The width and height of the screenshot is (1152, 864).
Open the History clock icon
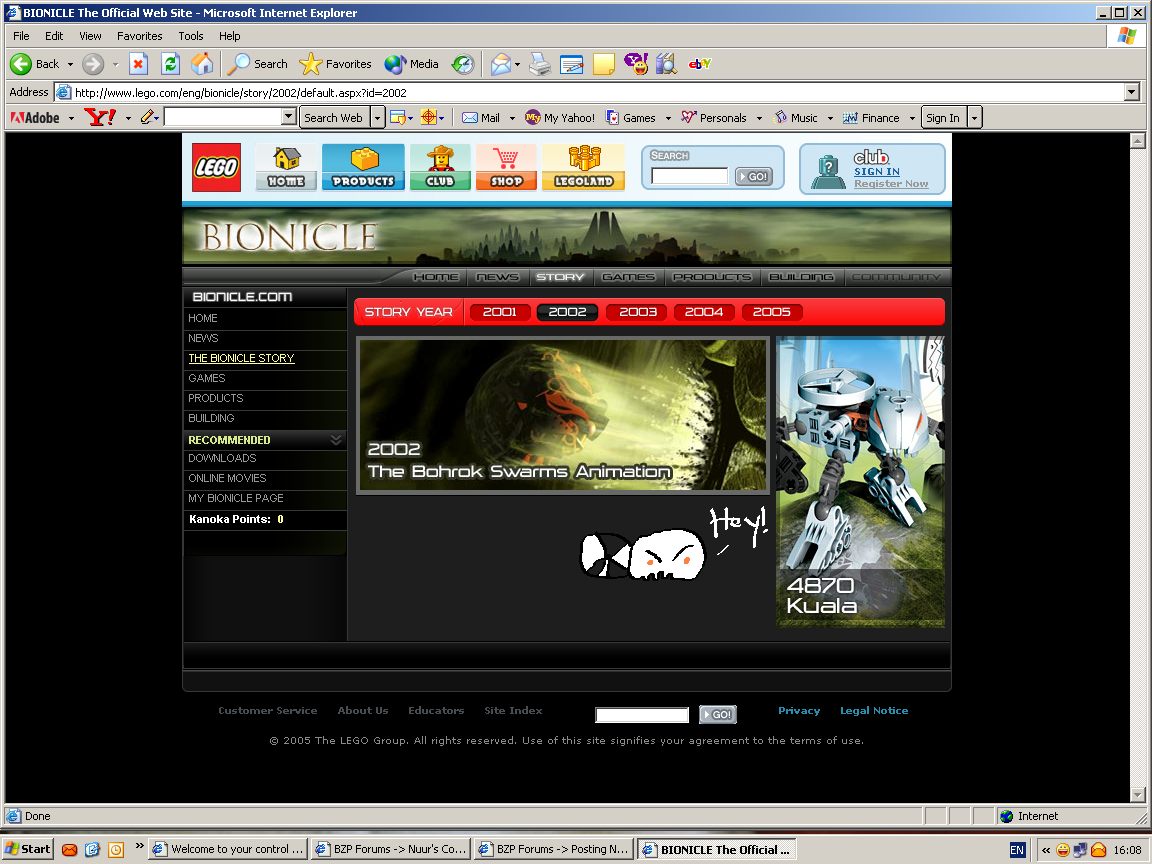point(463,64)
